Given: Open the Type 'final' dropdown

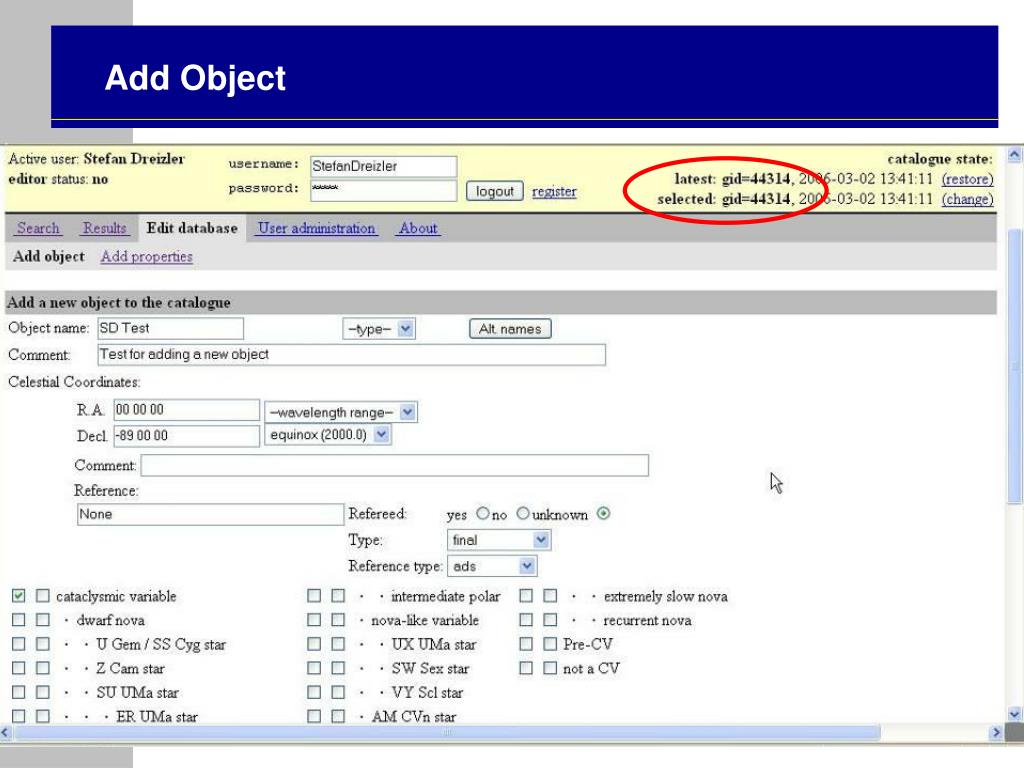Looking at the screenshot, I should (499, 540).
